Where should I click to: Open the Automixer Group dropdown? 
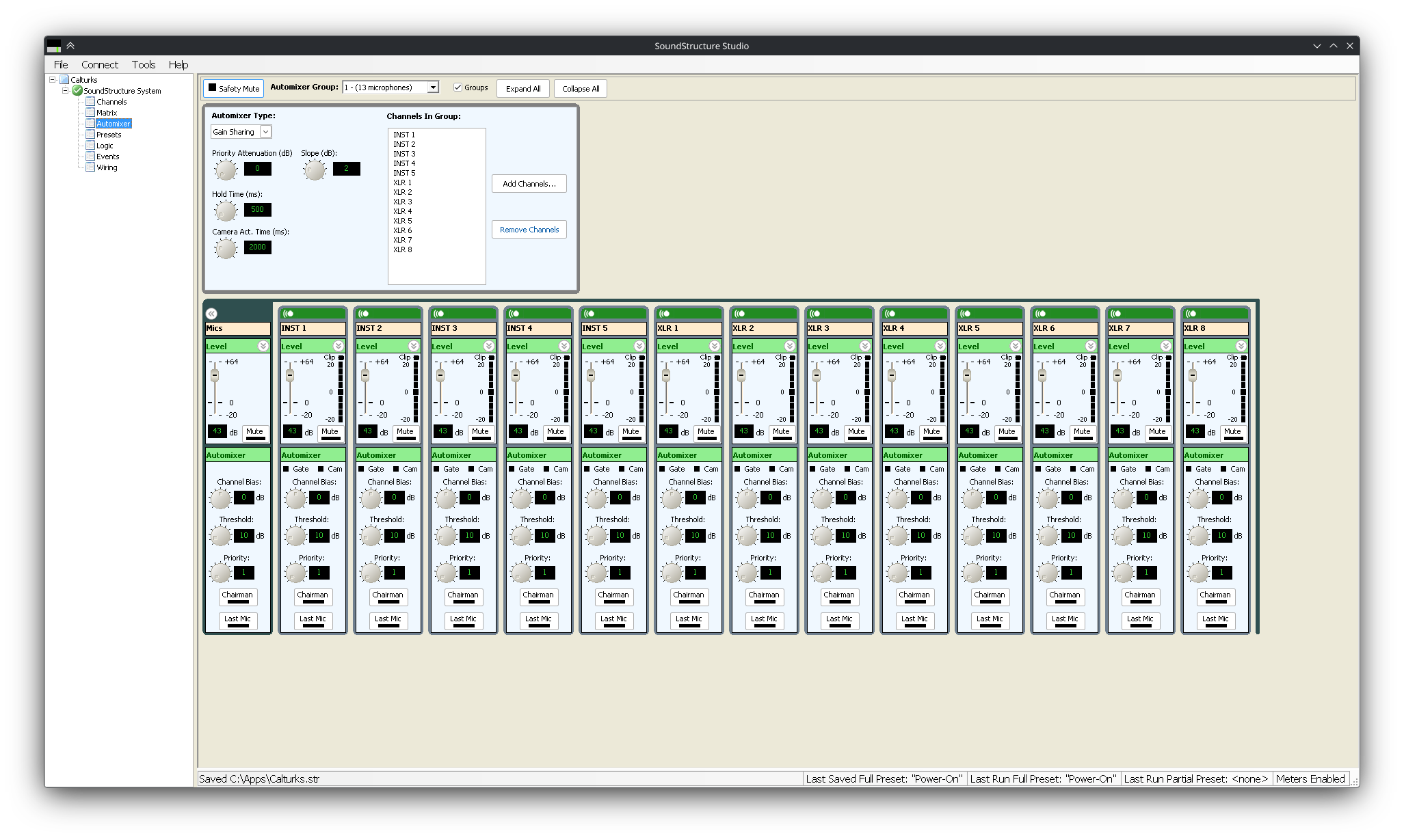[433, 87]
